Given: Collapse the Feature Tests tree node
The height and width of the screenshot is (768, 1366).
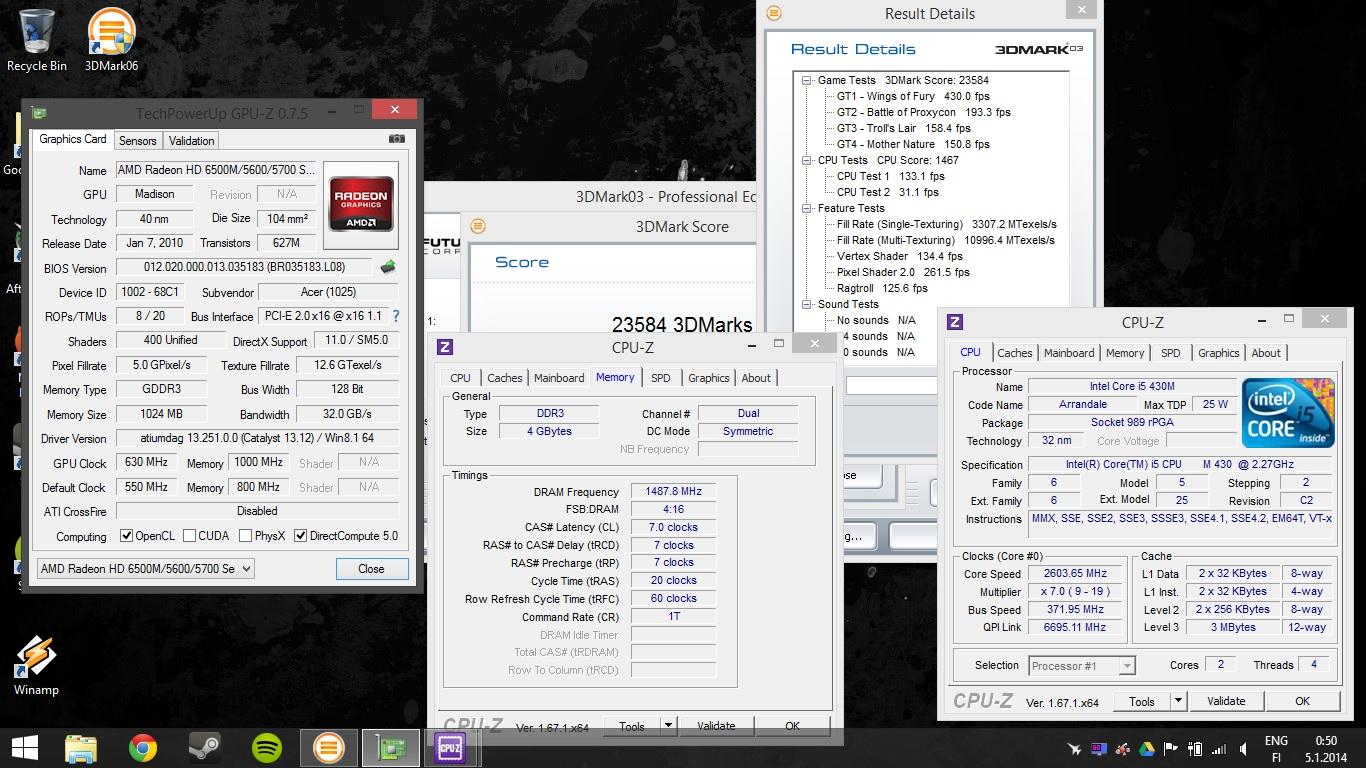Looking at the screenshot, I should [x=806, y=208].
